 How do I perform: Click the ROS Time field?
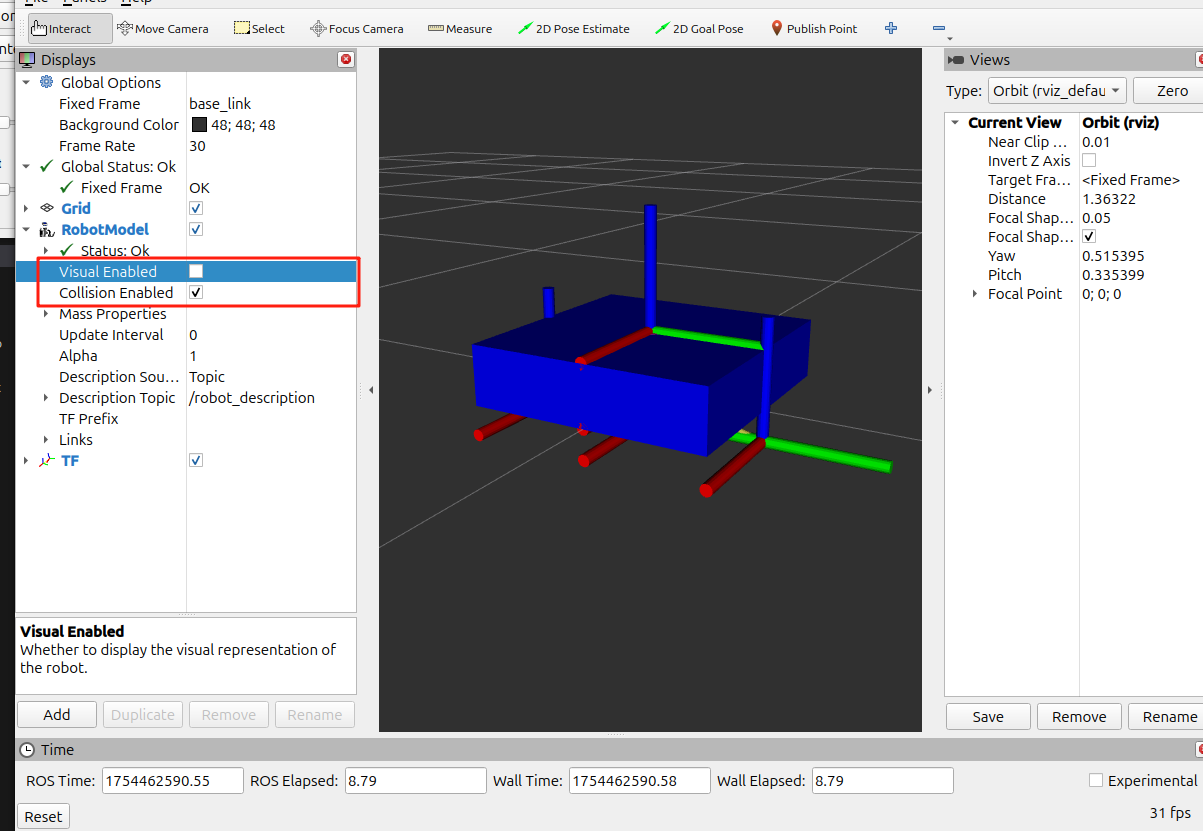tap(172, 781)
